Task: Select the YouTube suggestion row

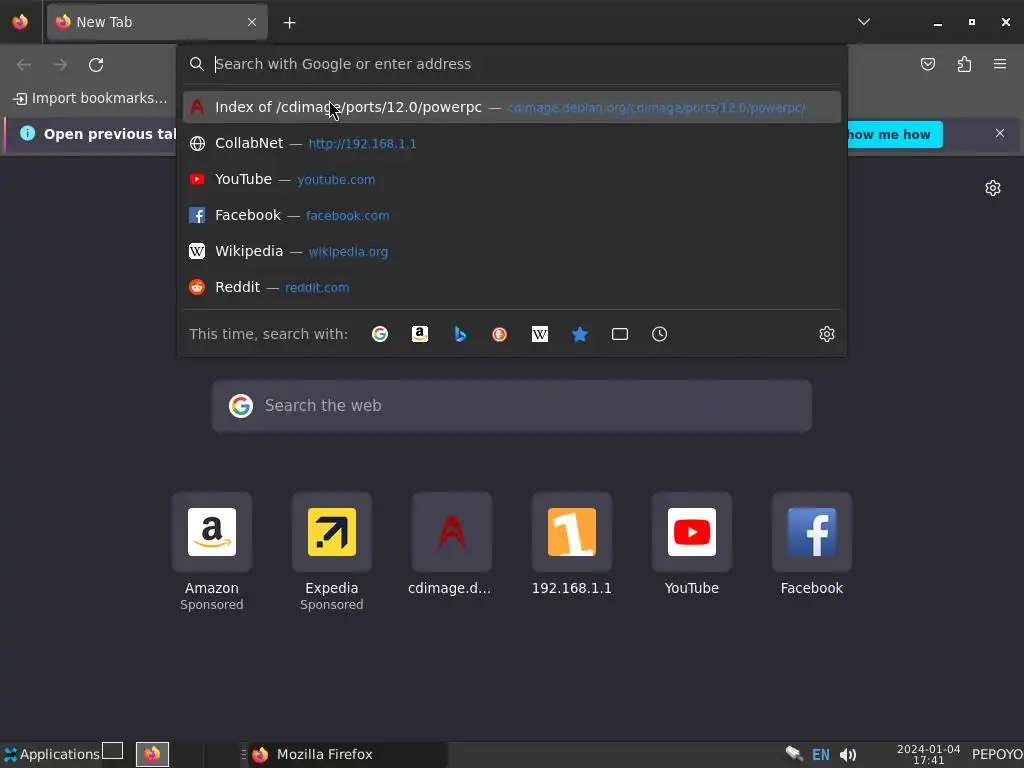Action: pos(512,179)
